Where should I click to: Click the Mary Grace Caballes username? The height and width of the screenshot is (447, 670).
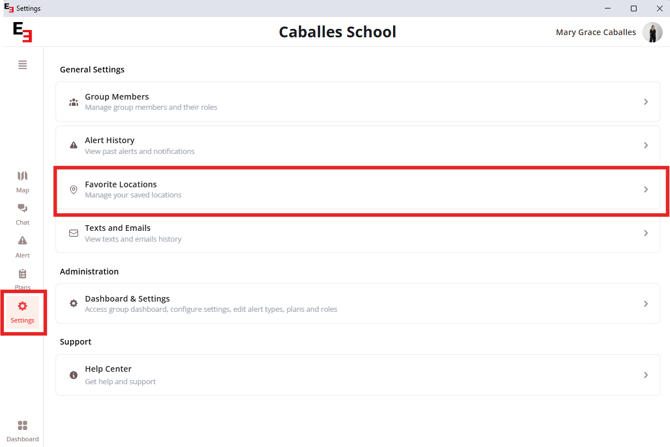click(x=596, y=32)
